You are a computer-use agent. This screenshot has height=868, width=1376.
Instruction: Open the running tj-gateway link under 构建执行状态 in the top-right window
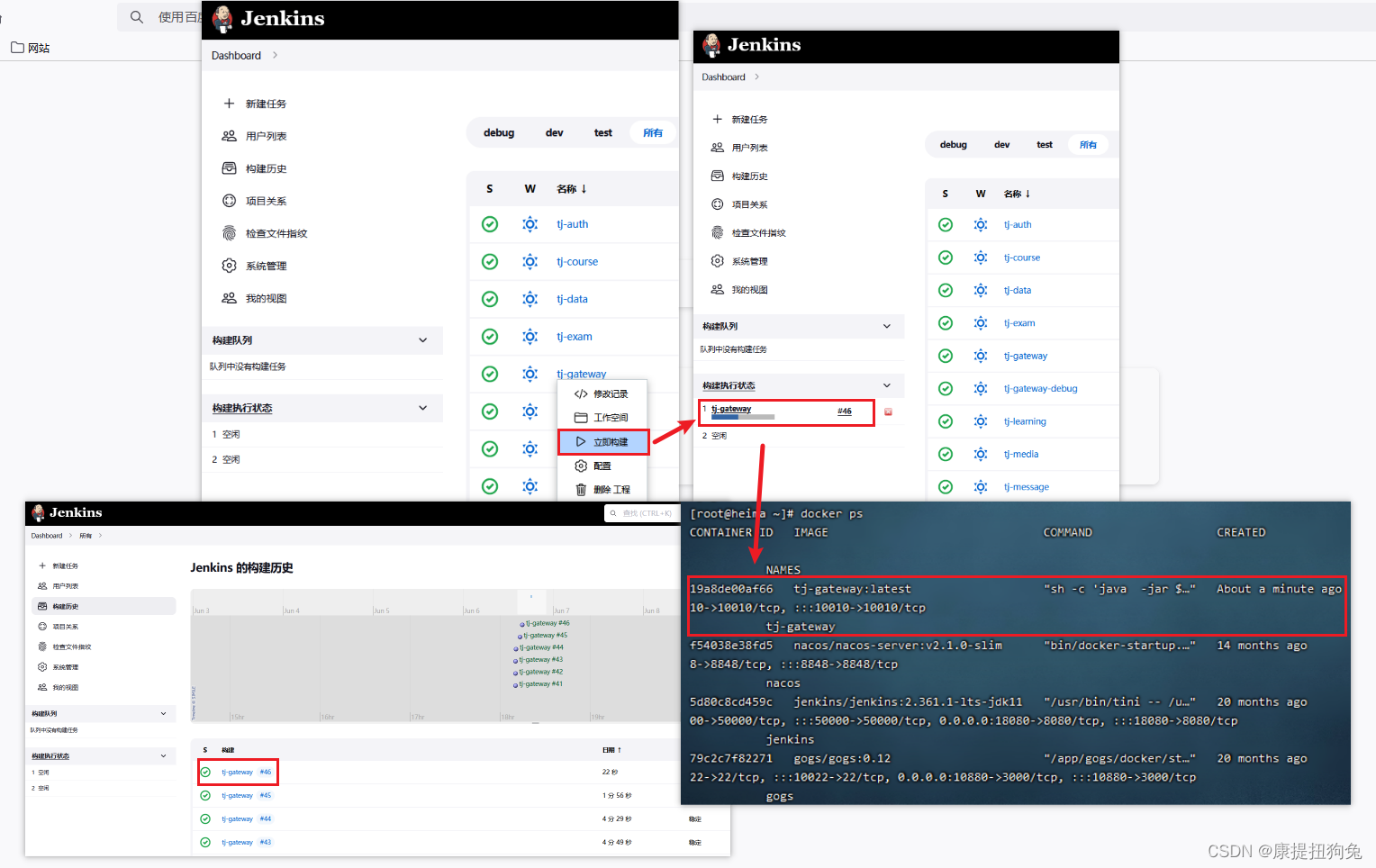pyautogui.click(x=731, y=409)
